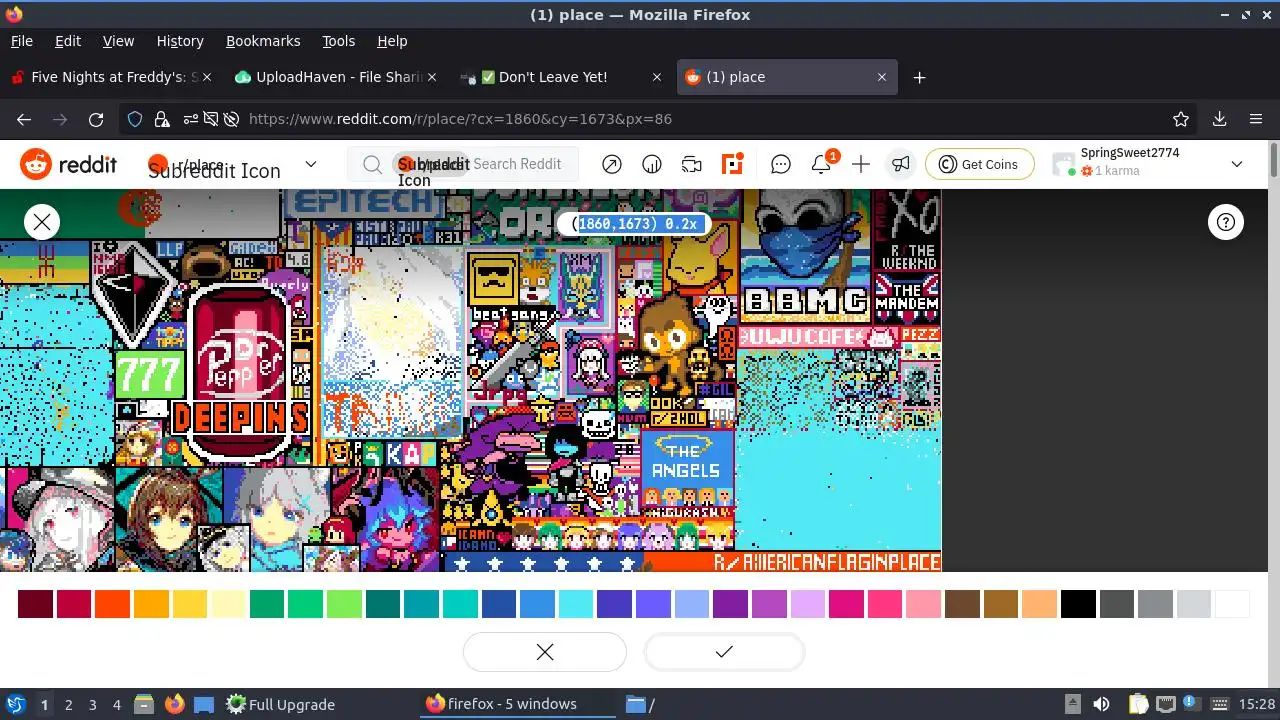Select the light cyan color swatch
This screenshot has width=1280, height=720.
[x=576, y=604]
